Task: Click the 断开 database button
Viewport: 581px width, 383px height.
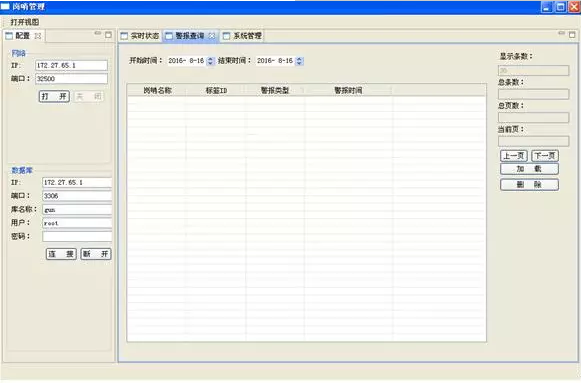Action: (96, 254)
